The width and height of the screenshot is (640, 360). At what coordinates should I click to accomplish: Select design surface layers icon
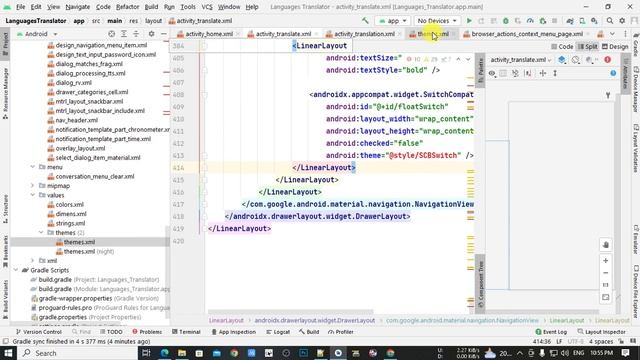click(562, 60)
